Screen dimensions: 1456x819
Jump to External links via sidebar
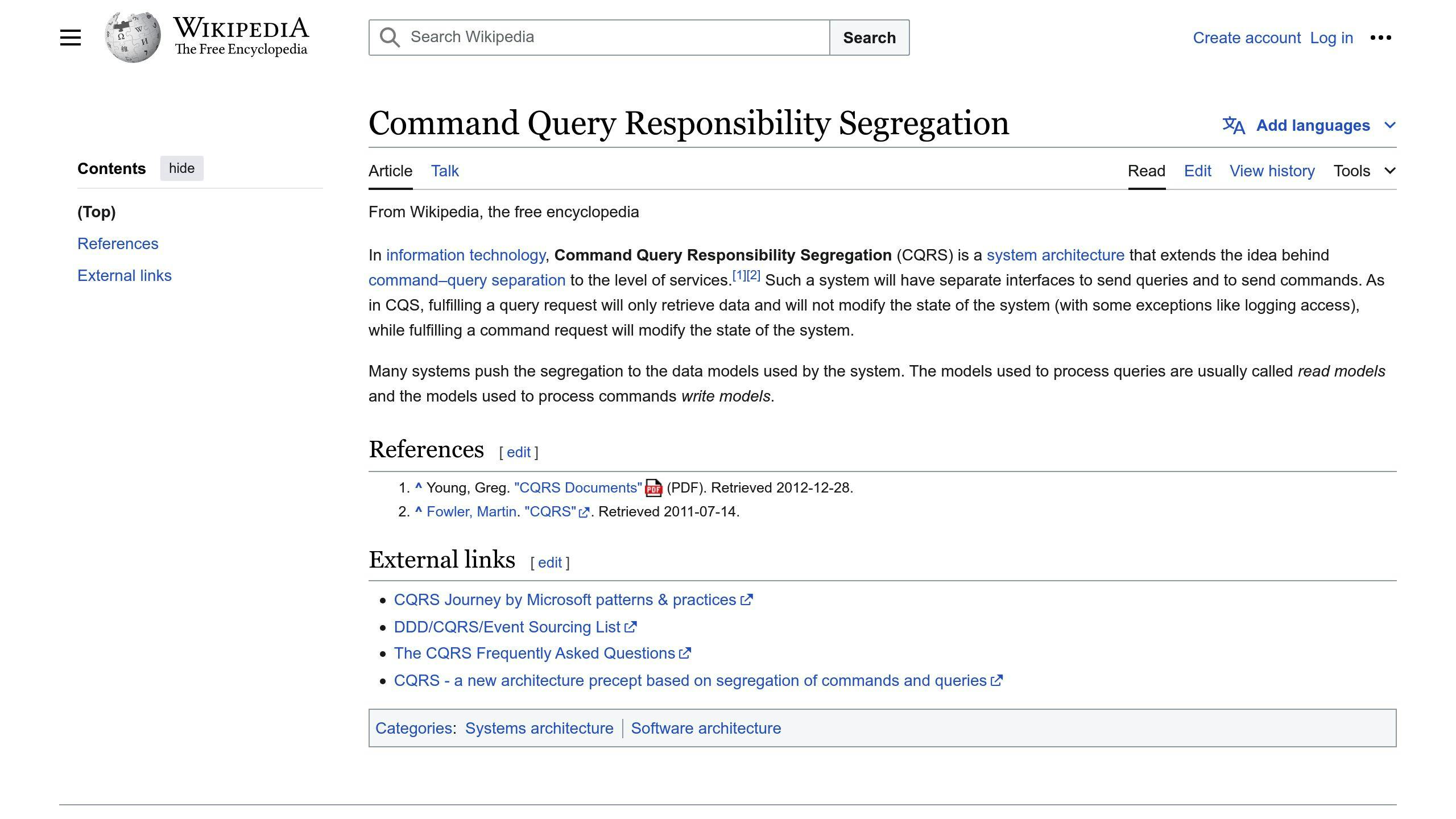tap(125, 275)
